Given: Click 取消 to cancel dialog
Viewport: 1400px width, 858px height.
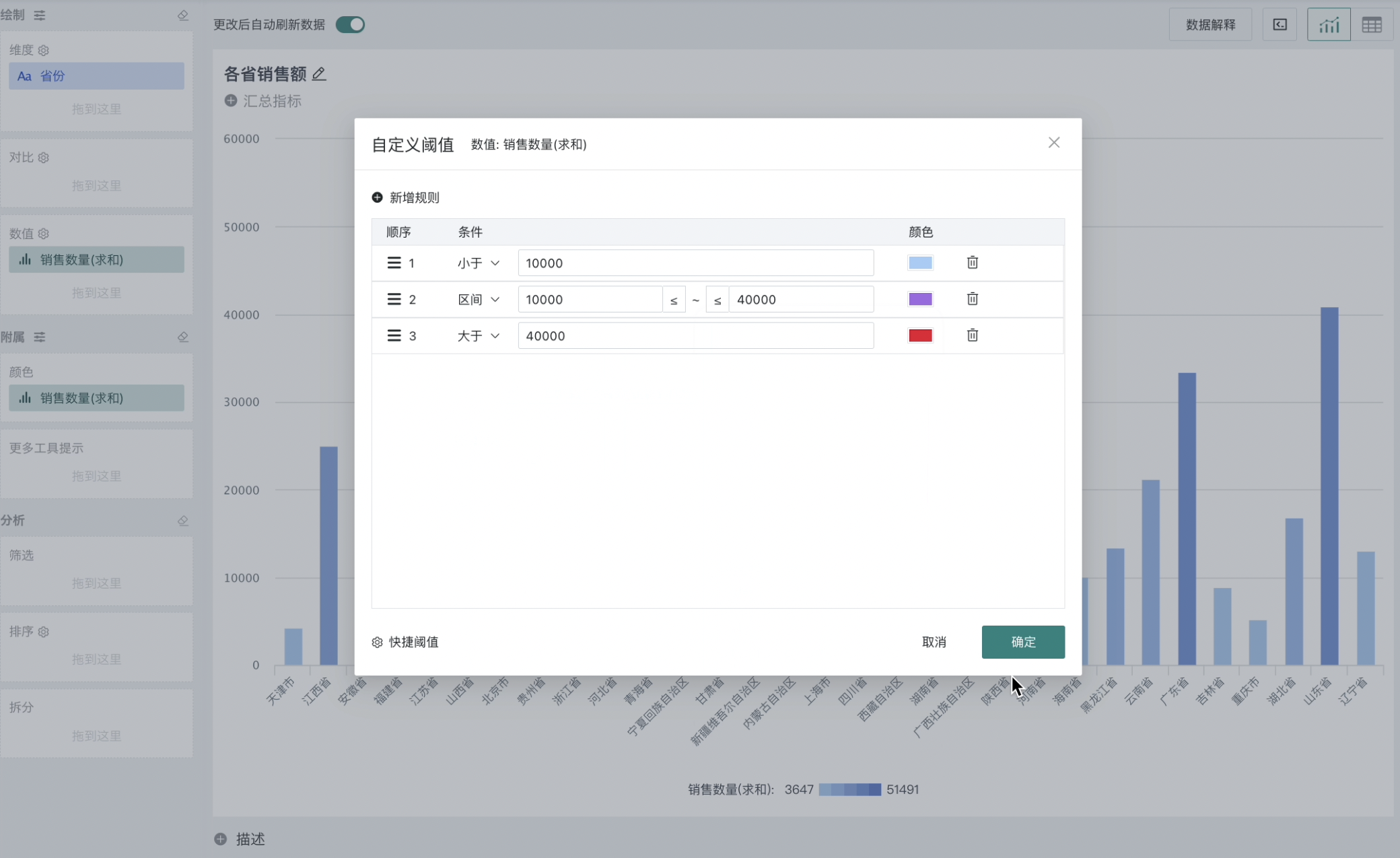Looking at the screenshot, I should (934, 642).
